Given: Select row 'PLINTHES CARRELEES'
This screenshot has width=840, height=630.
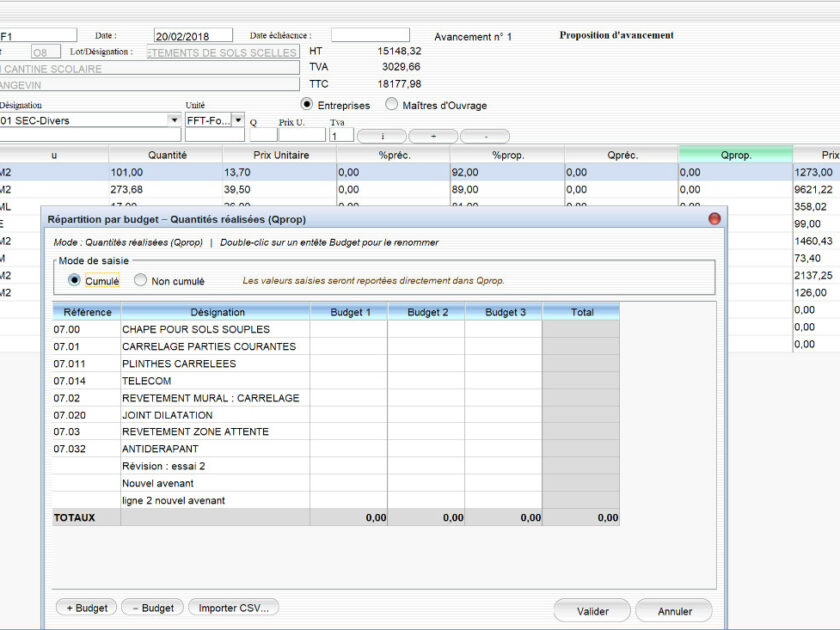Looking at the screenshot, I should (336, 363).
